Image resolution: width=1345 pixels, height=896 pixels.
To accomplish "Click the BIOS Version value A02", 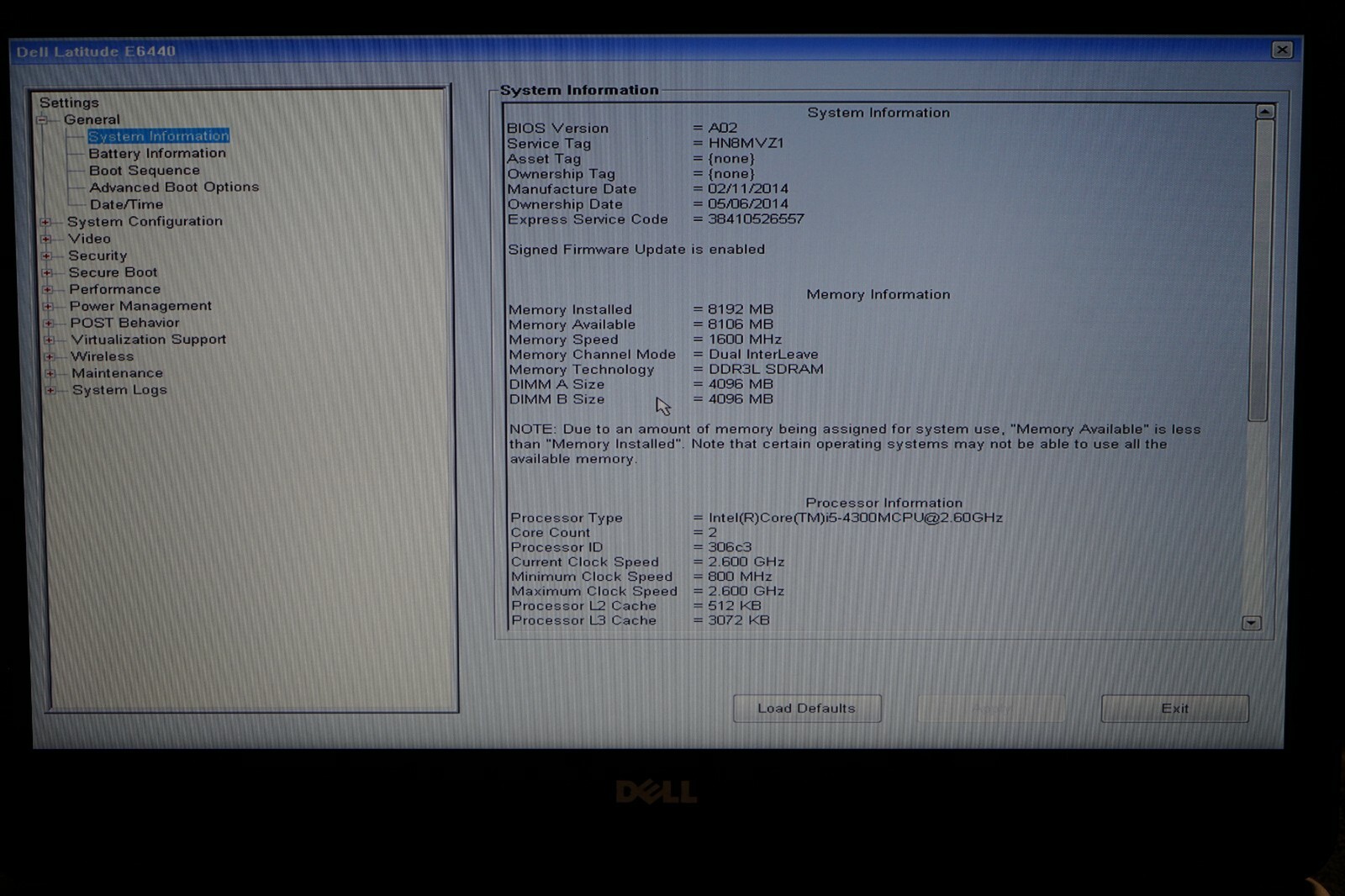I will pyautogui.click(x=723, y=128).
